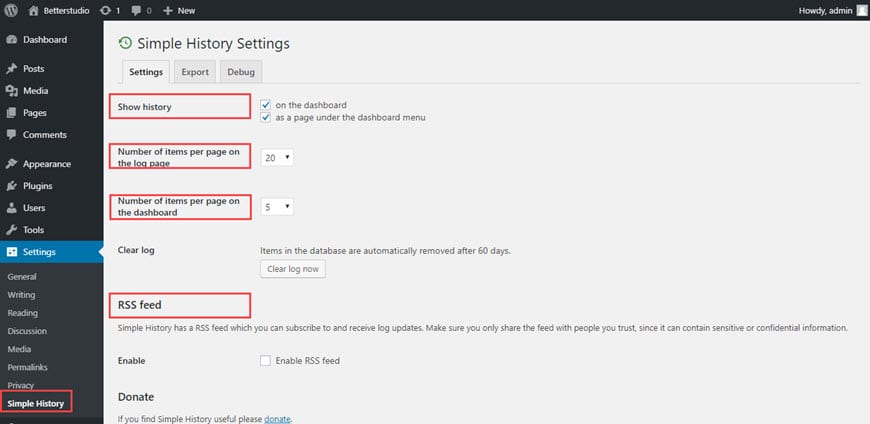
Task: Switch to the Export tab
Action: coord(195,72)
